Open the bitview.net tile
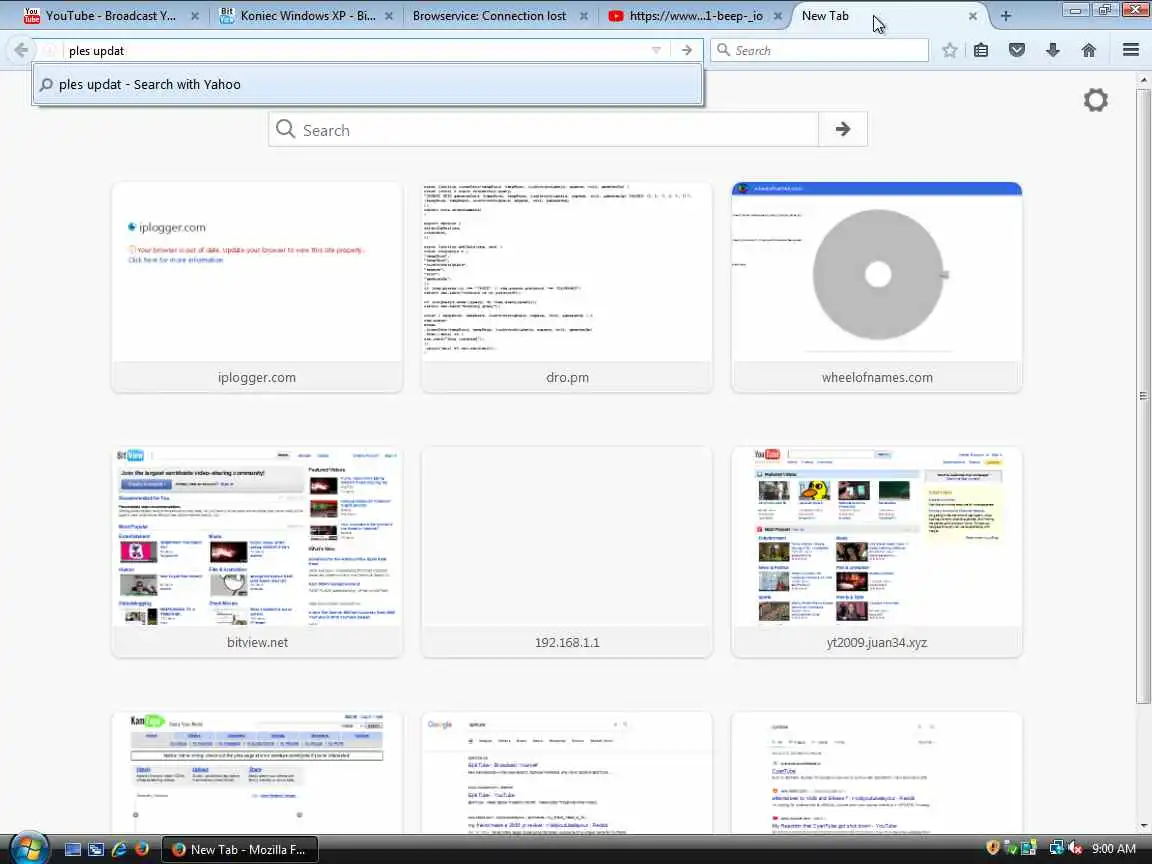 click(x=257, y=552)
